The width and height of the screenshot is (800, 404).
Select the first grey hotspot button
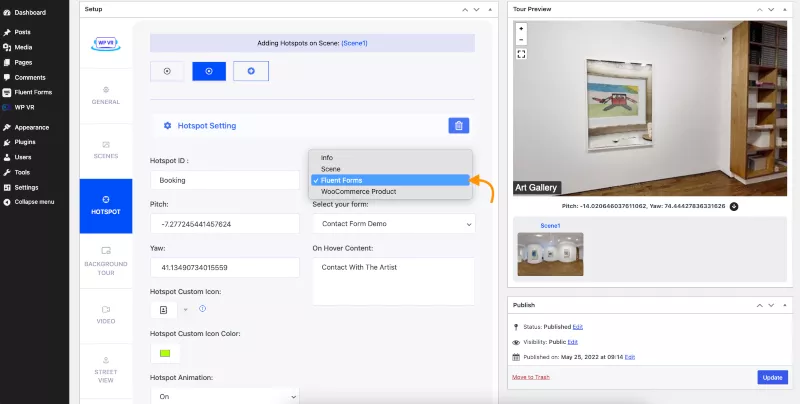[167, 71]
